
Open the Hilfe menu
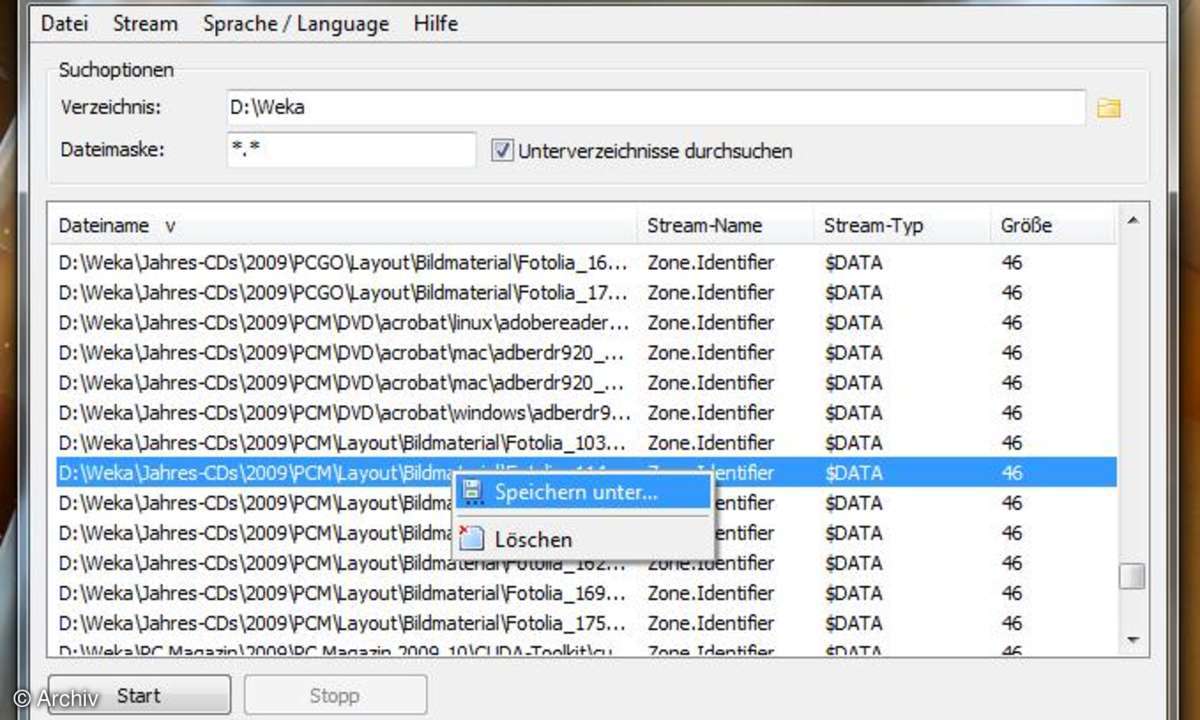[x=435, y=23]
